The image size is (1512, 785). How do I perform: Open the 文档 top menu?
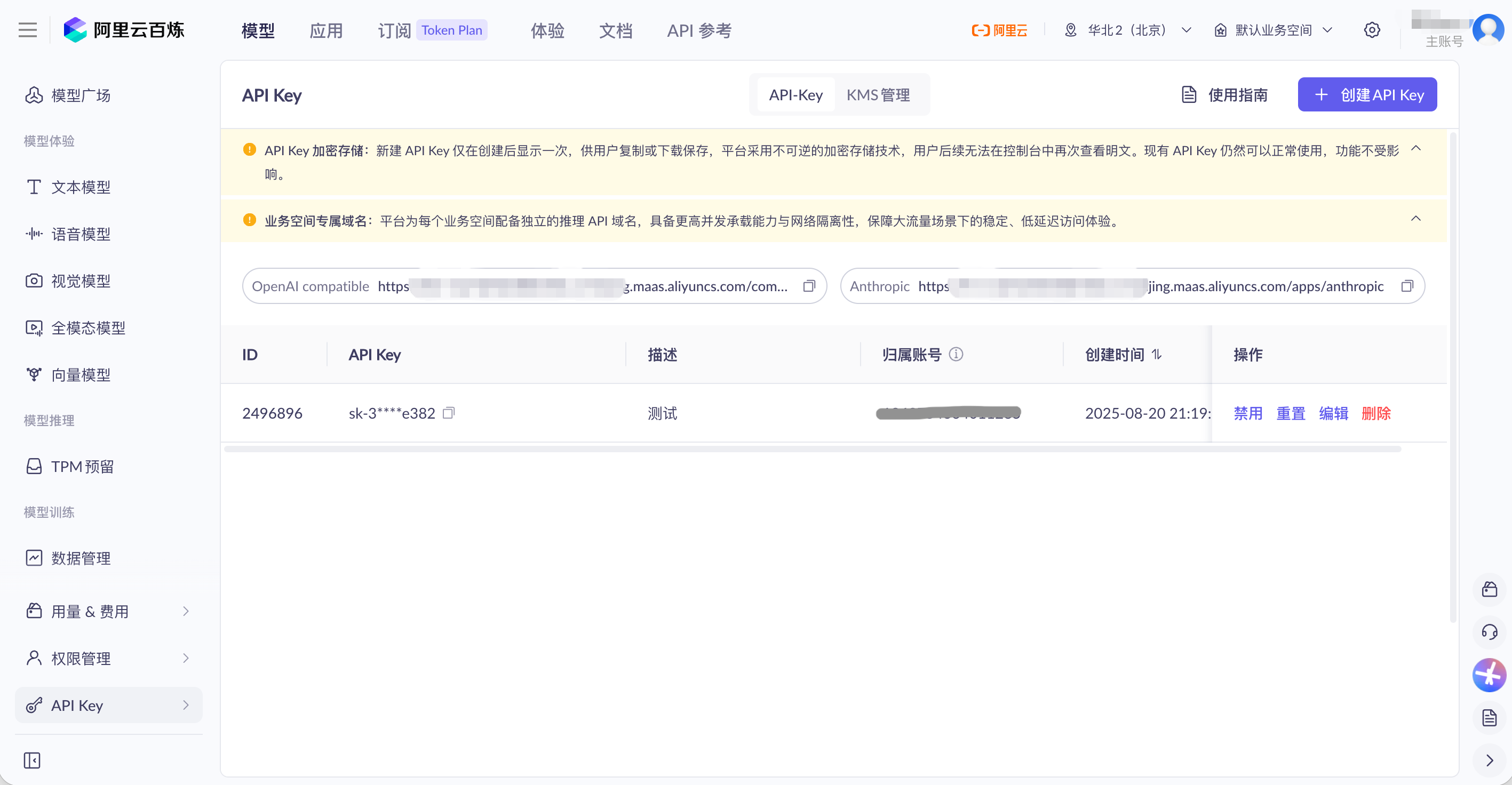point(615,30)
